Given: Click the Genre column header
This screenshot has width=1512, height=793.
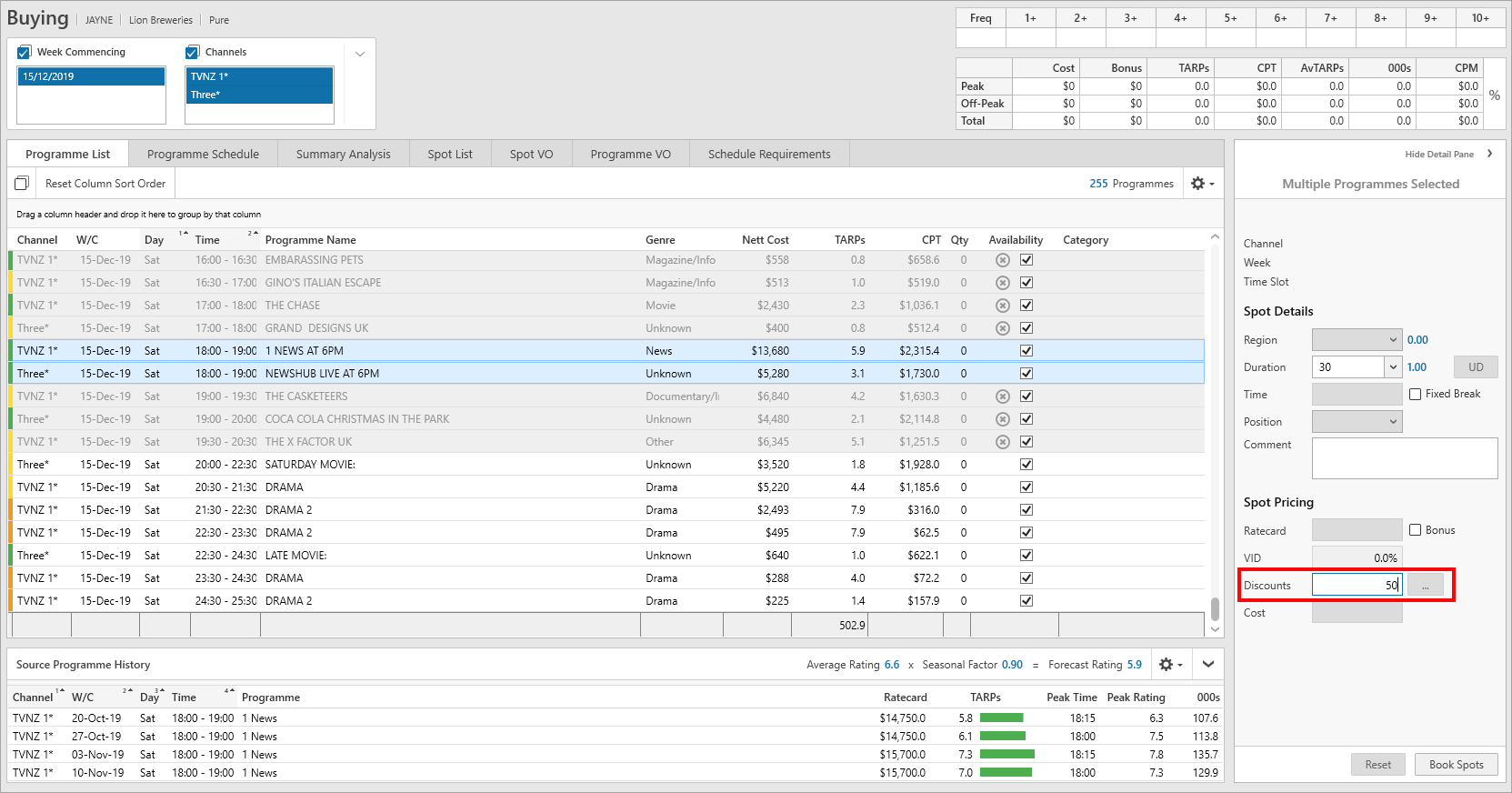Looking at the screenshot, I should (x=660, y=240).
